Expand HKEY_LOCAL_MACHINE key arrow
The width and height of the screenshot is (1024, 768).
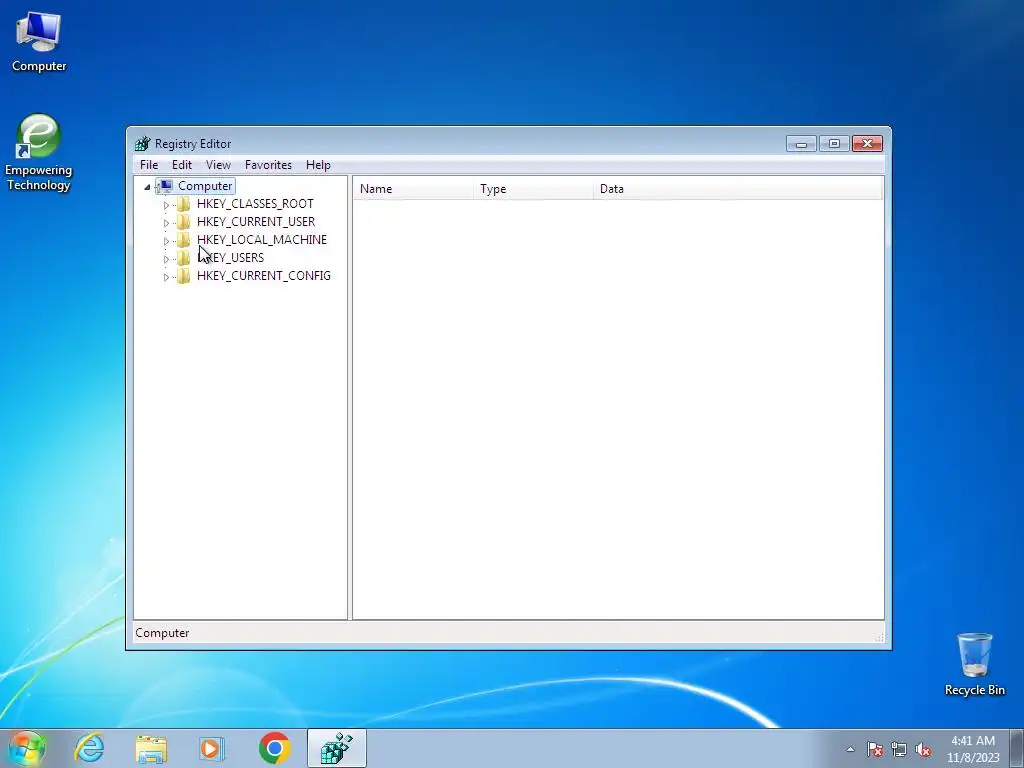tap(166, 240)
